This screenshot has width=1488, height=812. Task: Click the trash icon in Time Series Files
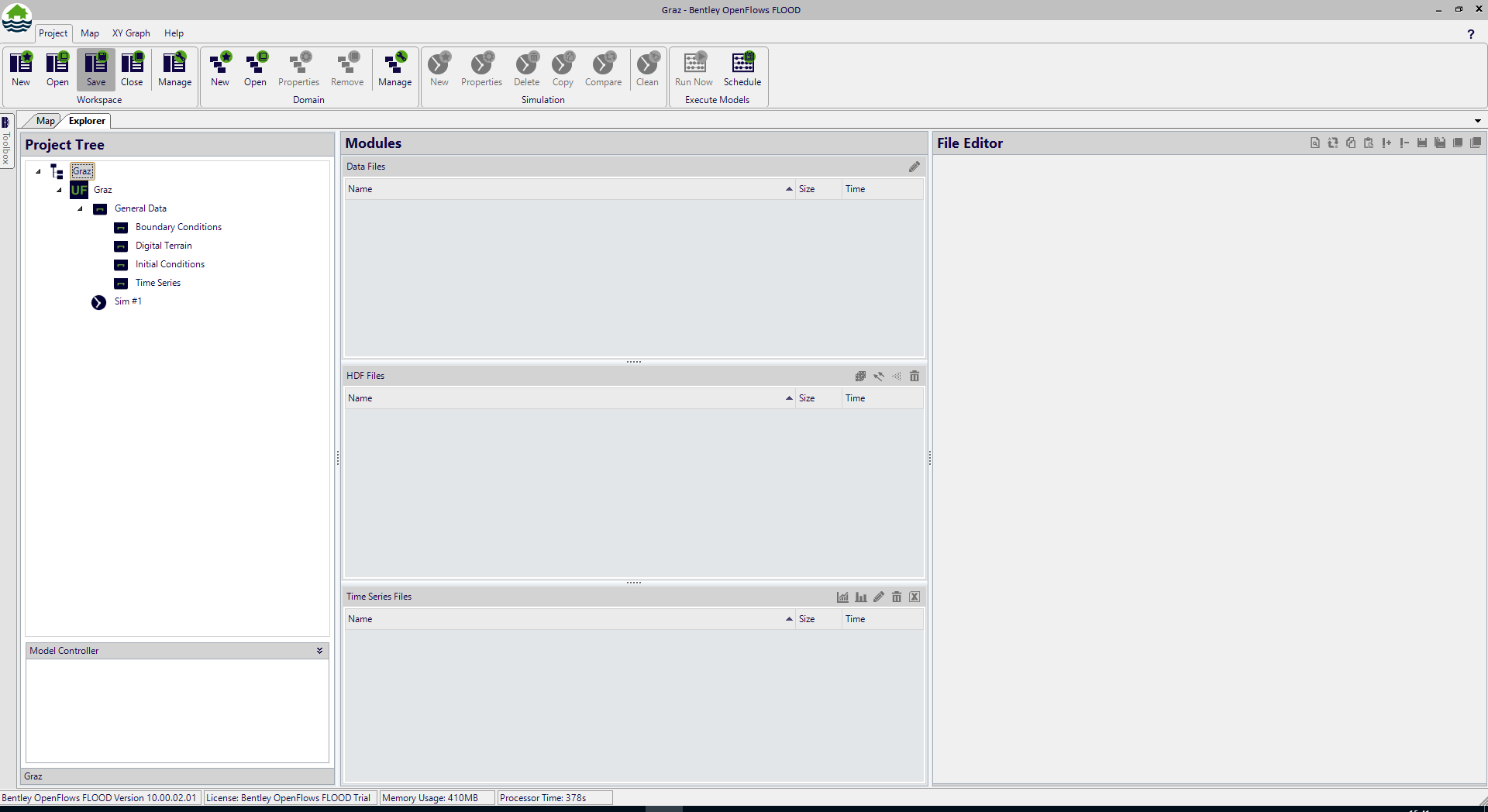(x=897, y=597)
